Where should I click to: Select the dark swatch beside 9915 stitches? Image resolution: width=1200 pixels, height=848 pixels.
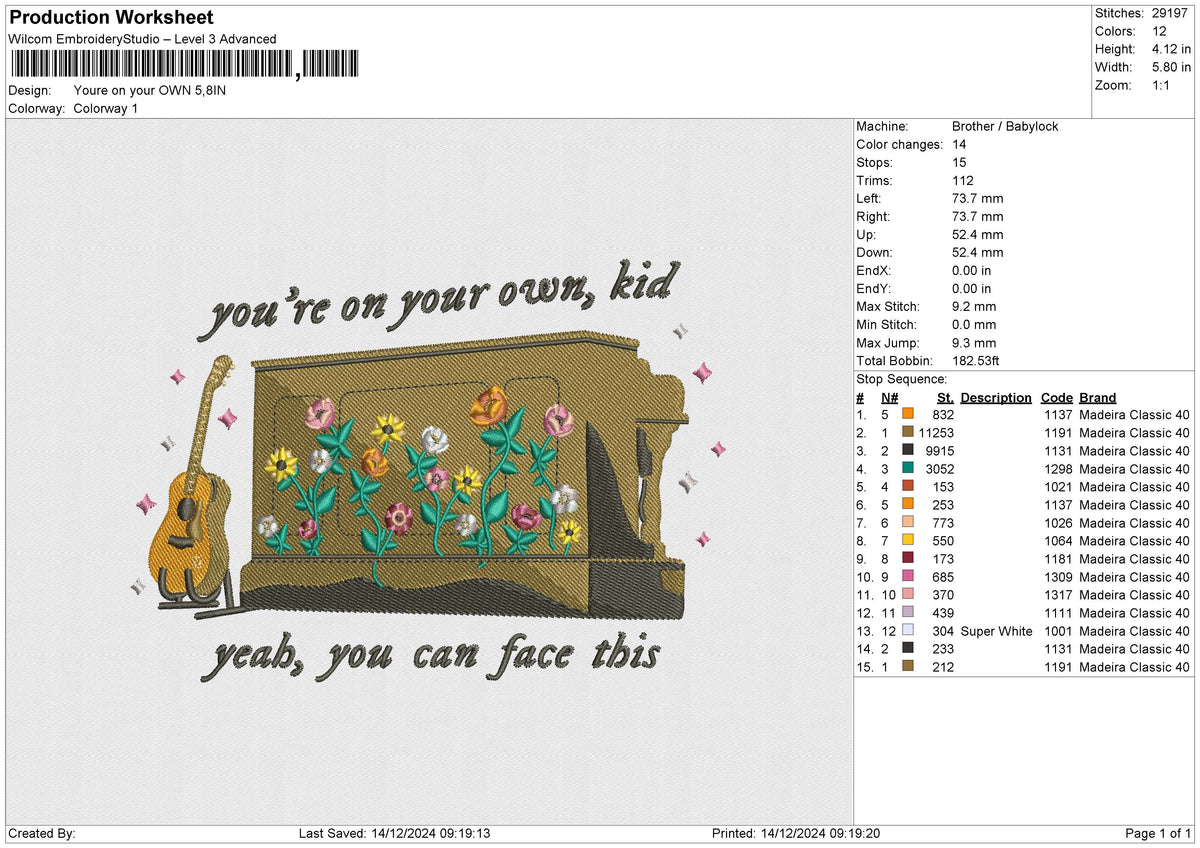tap(908, 450)
